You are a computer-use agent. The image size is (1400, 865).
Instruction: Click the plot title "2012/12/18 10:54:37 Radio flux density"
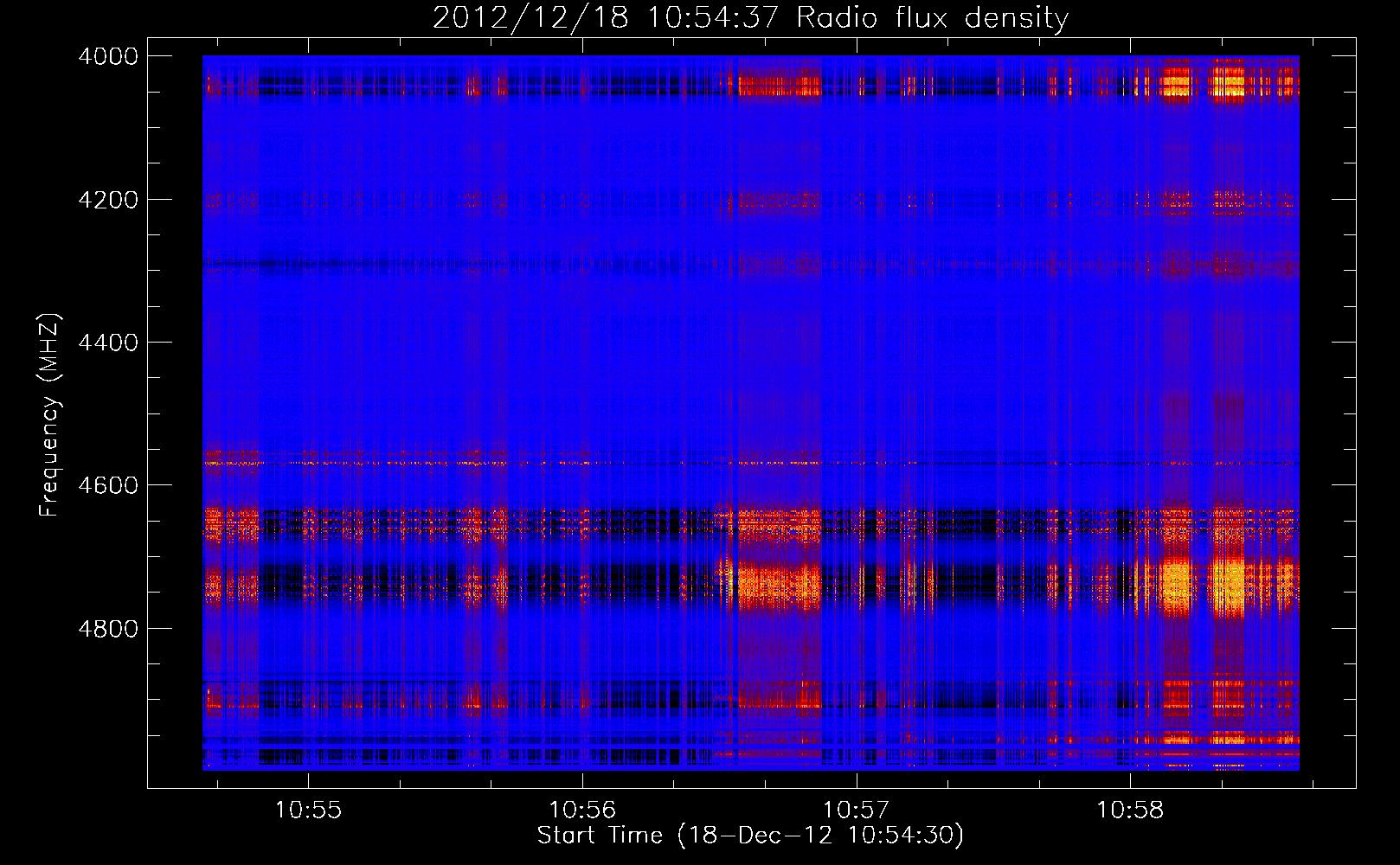pyautogui.click(x=750, y=17)
